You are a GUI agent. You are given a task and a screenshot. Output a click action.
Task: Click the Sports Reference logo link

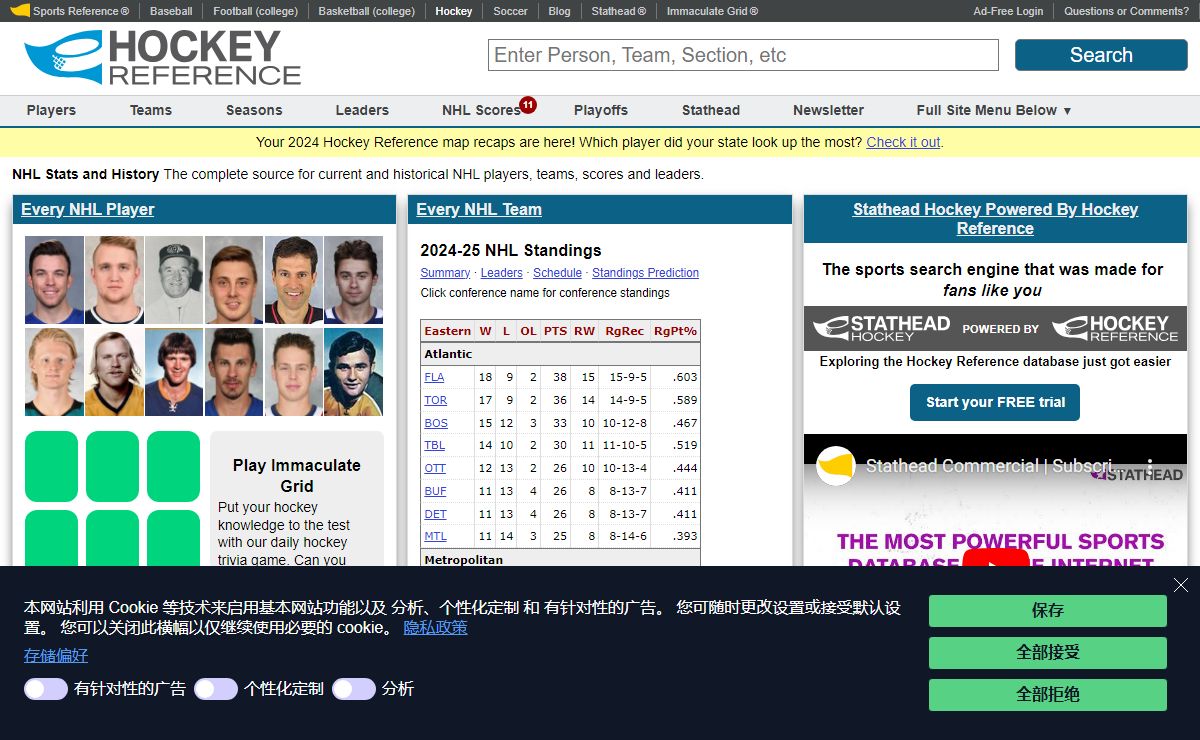pos(69,11)
